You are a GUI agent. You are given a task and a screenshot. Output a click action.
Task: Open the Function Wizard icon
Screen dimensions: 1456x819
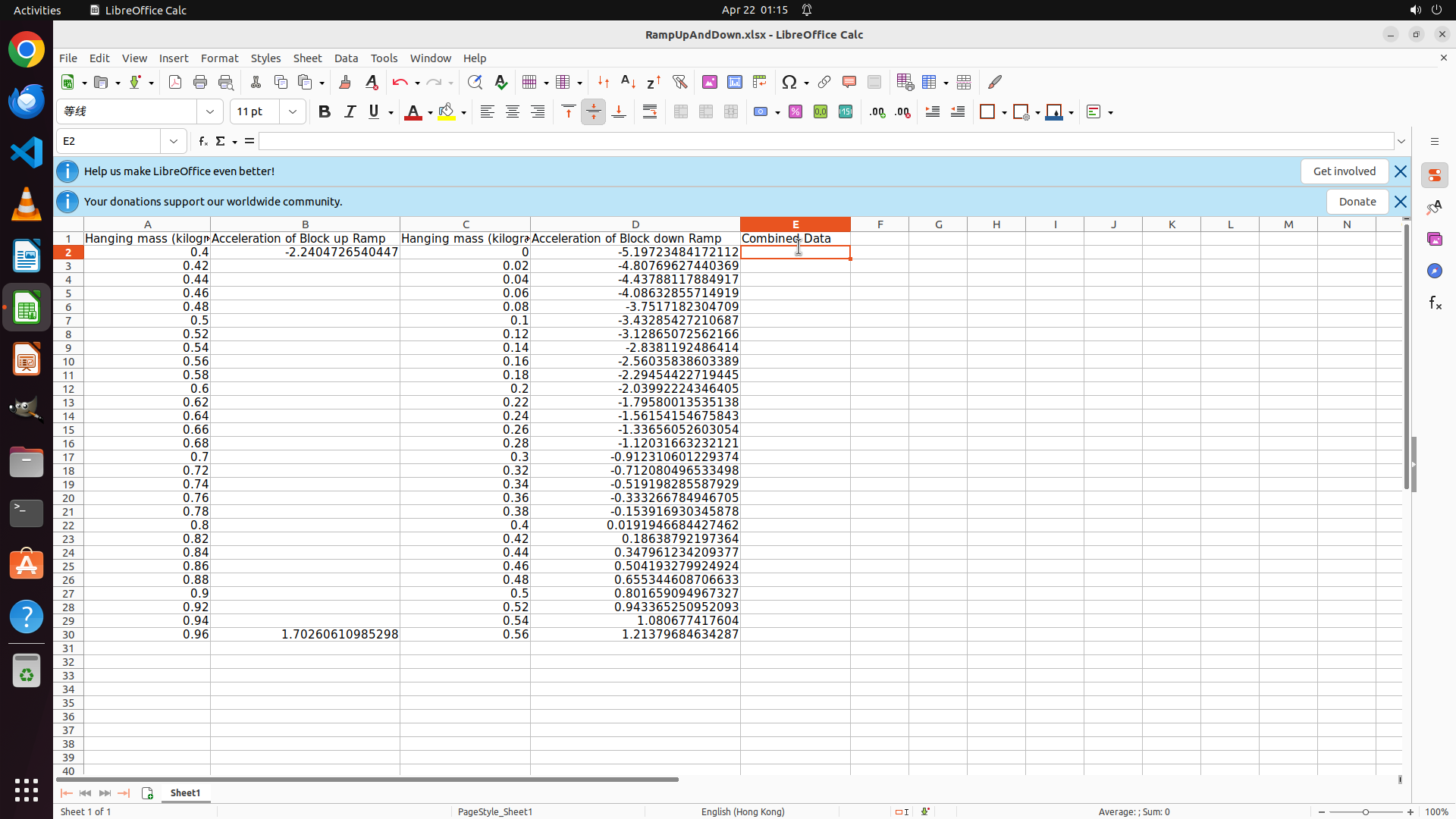[x=202, y=142]
